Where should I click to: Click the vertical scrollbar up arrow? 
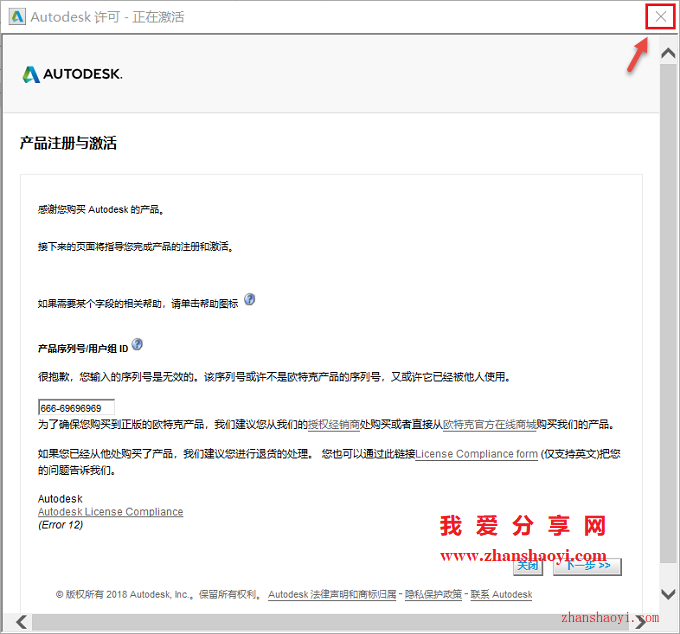[x=668, y=53]
